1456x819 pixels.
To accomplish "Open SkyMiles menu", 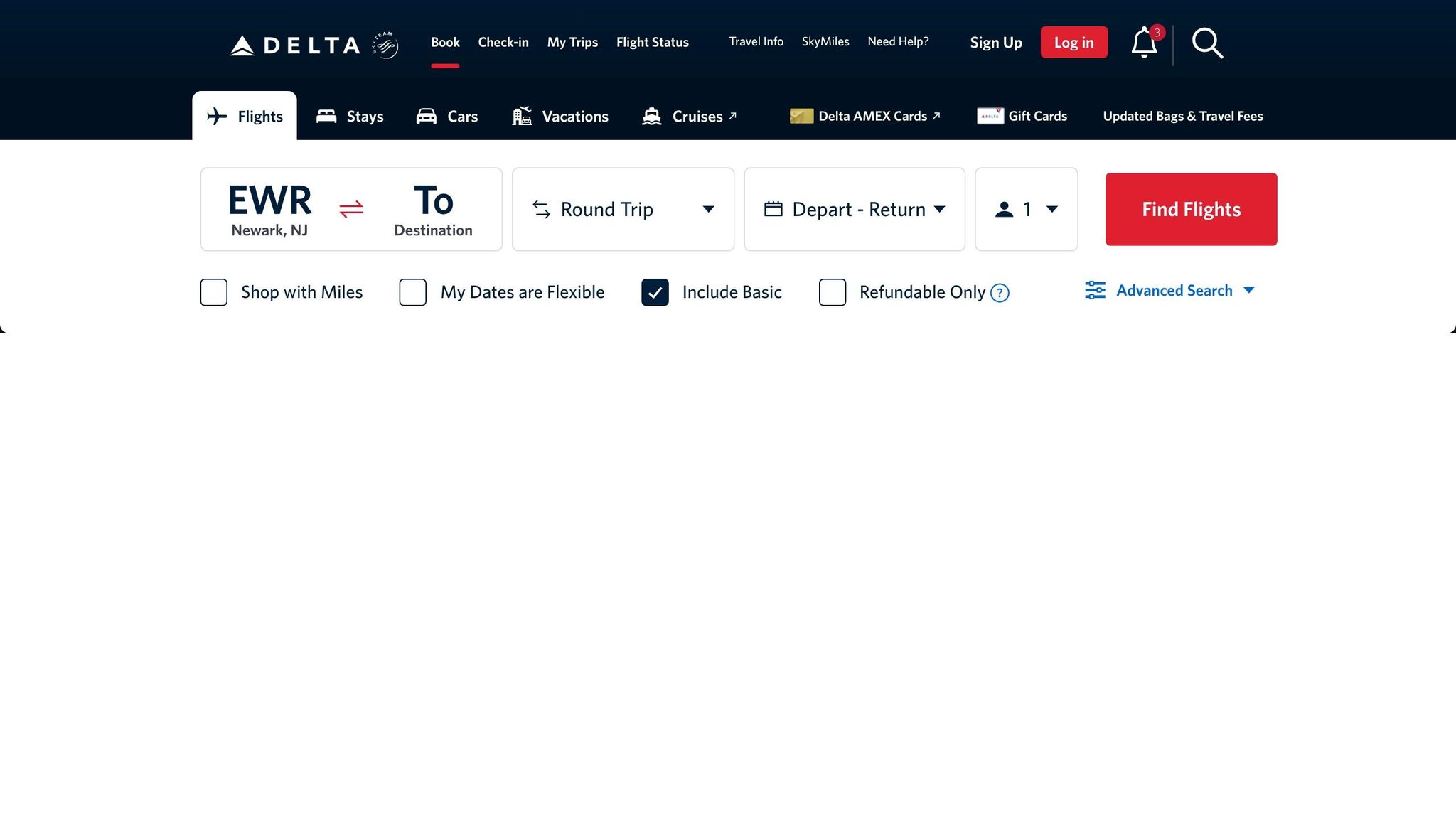I will pos(825,41).
